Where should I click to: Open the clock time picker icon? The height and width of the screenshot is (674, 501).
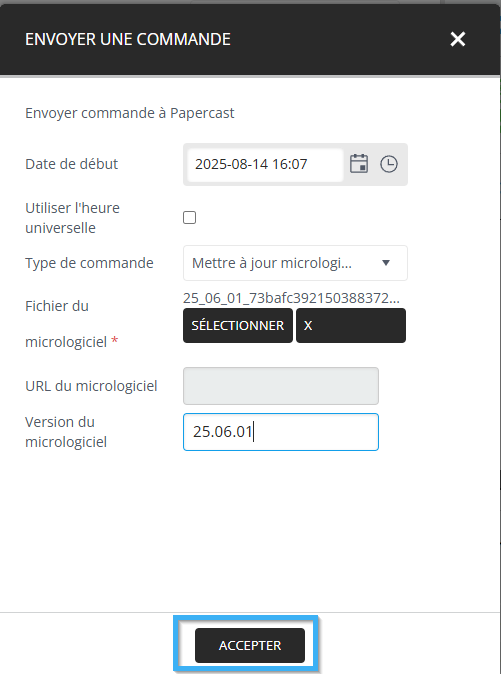[x=389, y=164]
